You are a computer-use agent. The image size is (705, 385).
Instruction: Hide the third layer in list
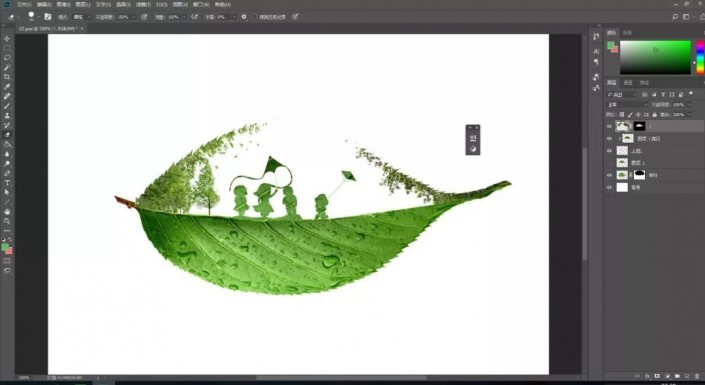click(610, 151)
